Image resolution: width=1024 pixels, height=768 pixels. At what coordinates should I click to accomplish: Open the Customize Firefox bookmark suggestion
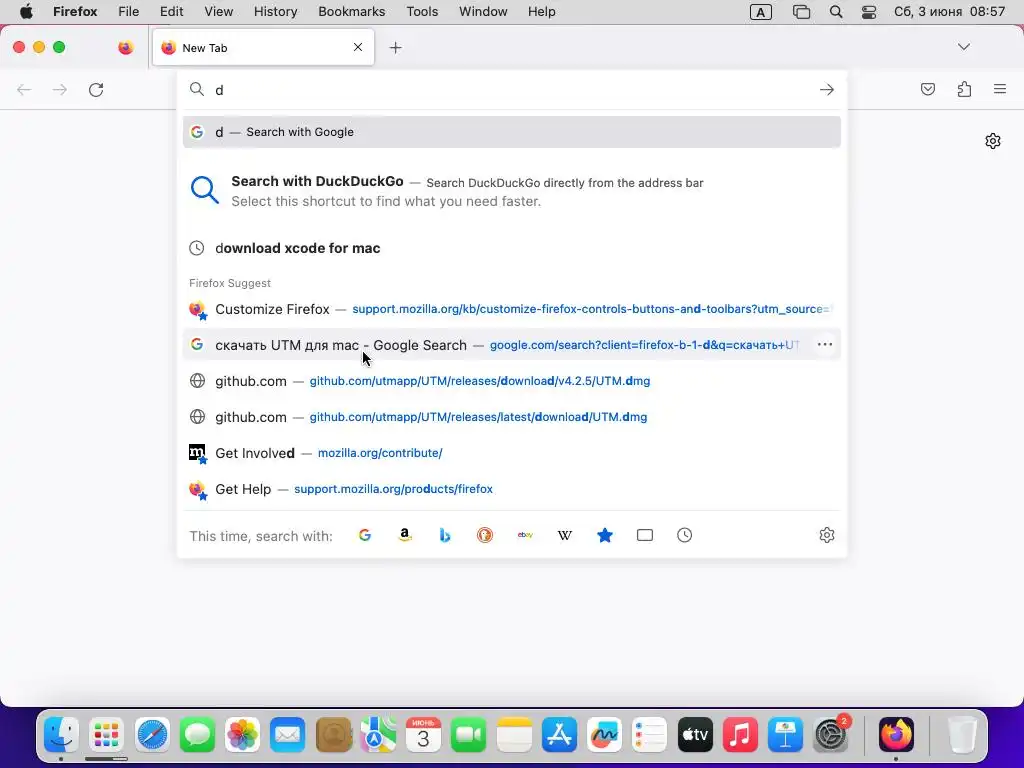click(512, 309)
